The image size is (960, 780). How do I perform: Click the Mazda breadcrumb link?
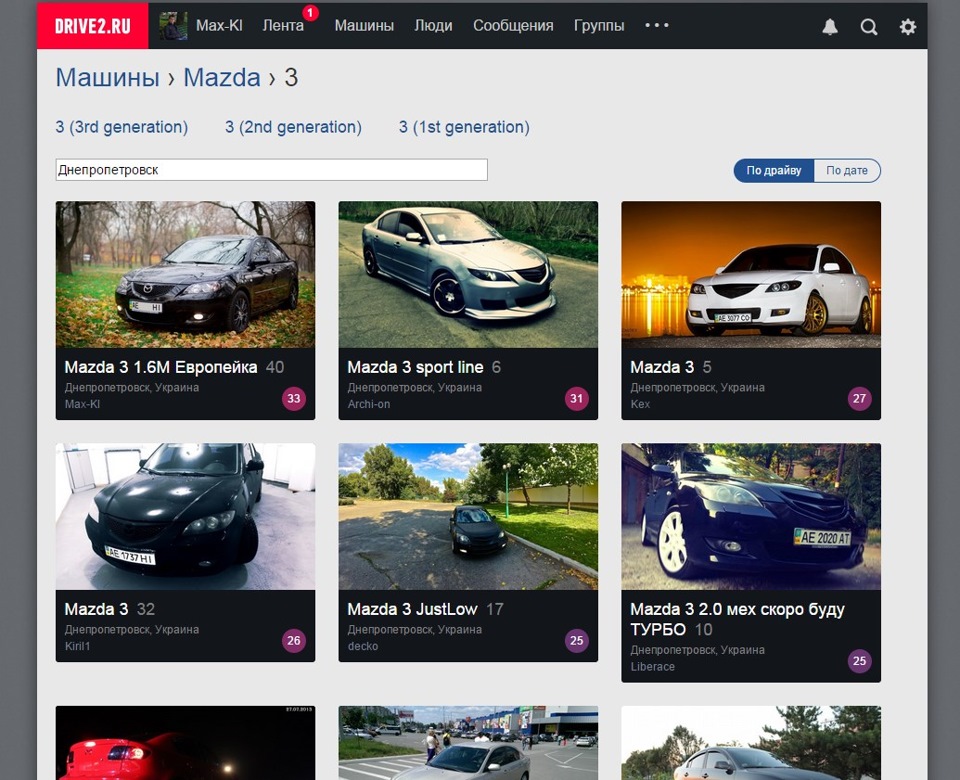click(222, 78)
